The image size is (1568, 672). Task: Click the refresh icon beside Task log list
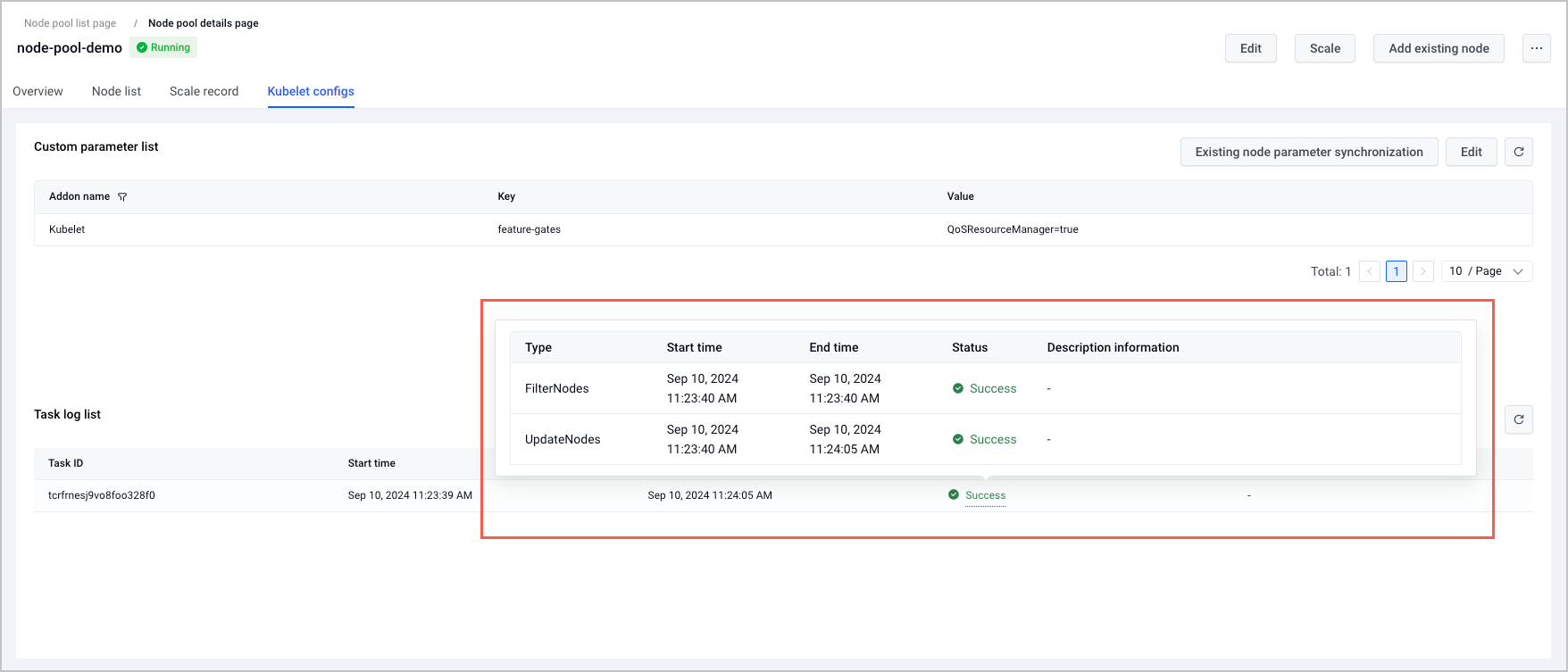[x=1519, y=419]
